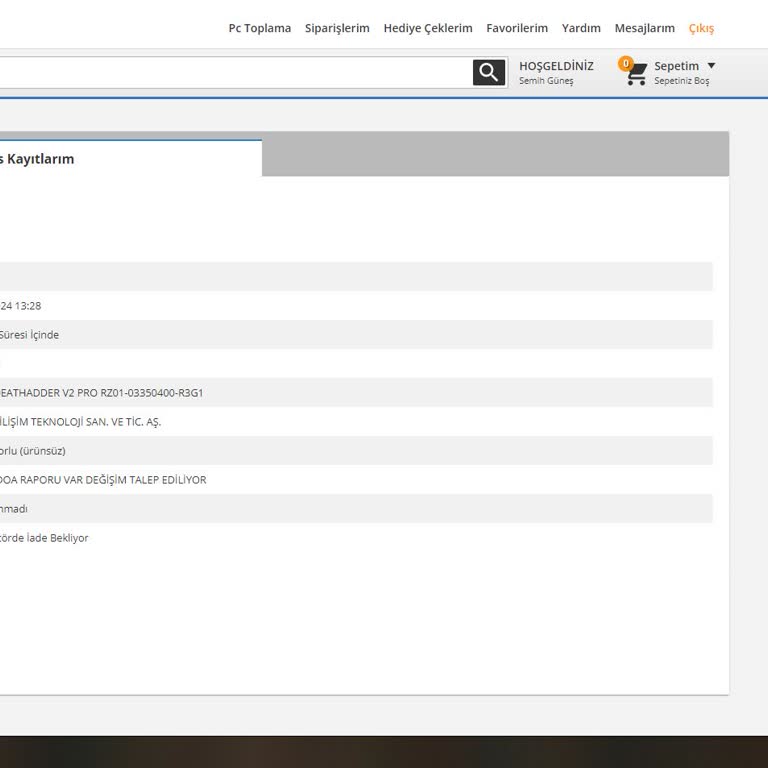Open Mesajlarım inbox

coord(645,28)
